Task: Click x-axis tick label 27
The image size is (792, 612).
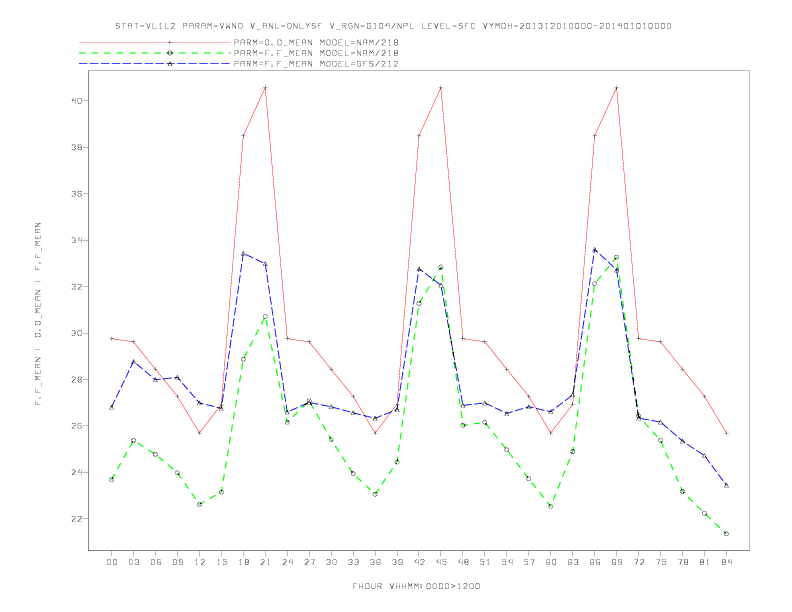Action: (x=309, y=562)
